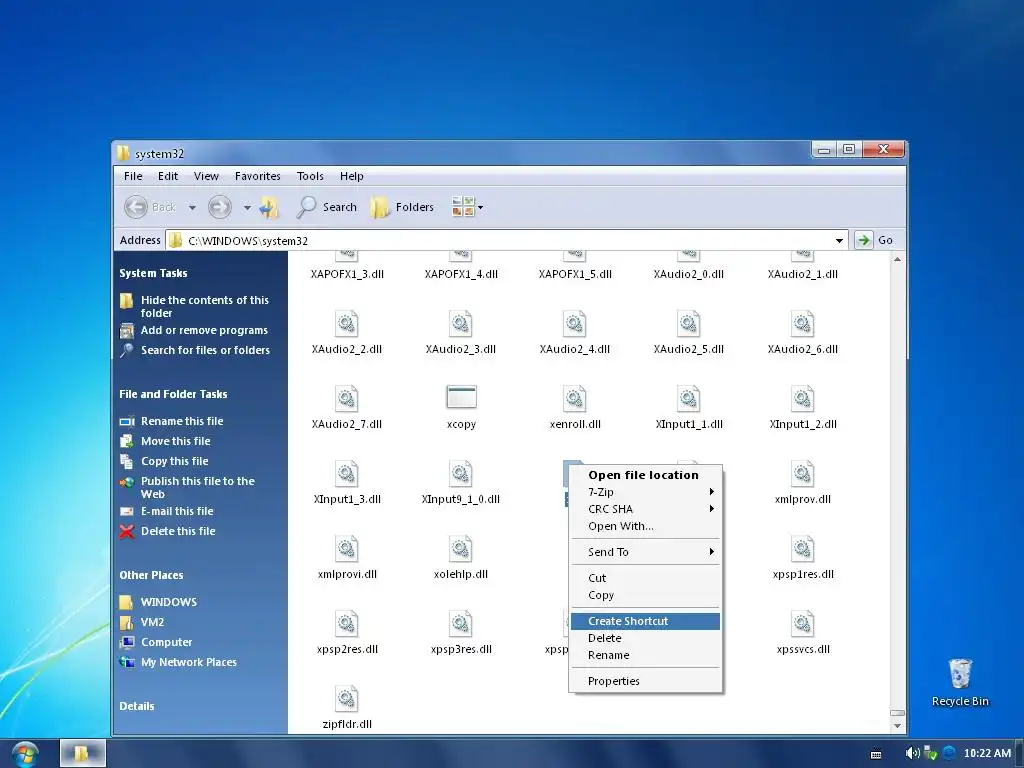This screenshot has height=768, width=1024.
Task: Select the xolehlp.dll file icon
Action: coord(460,549)
